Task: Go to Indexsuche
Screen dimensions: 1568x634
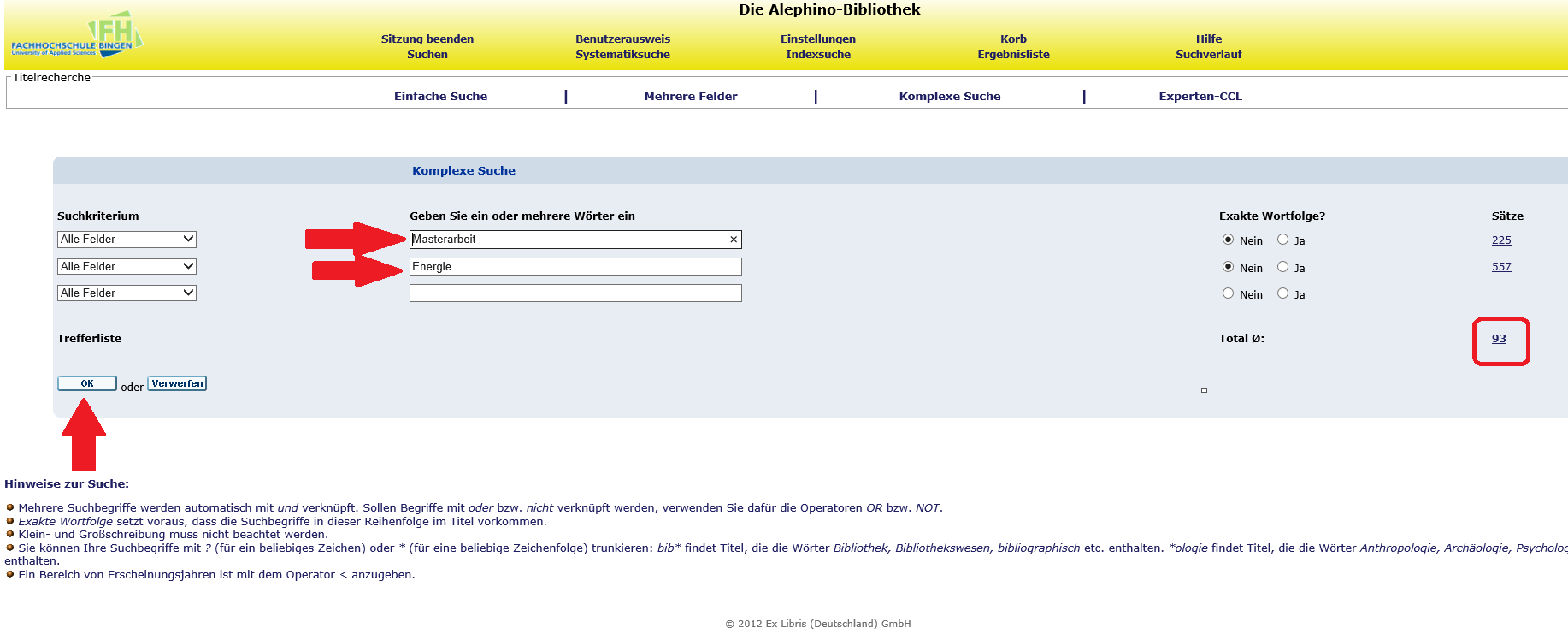Action: tap(818, 55)
